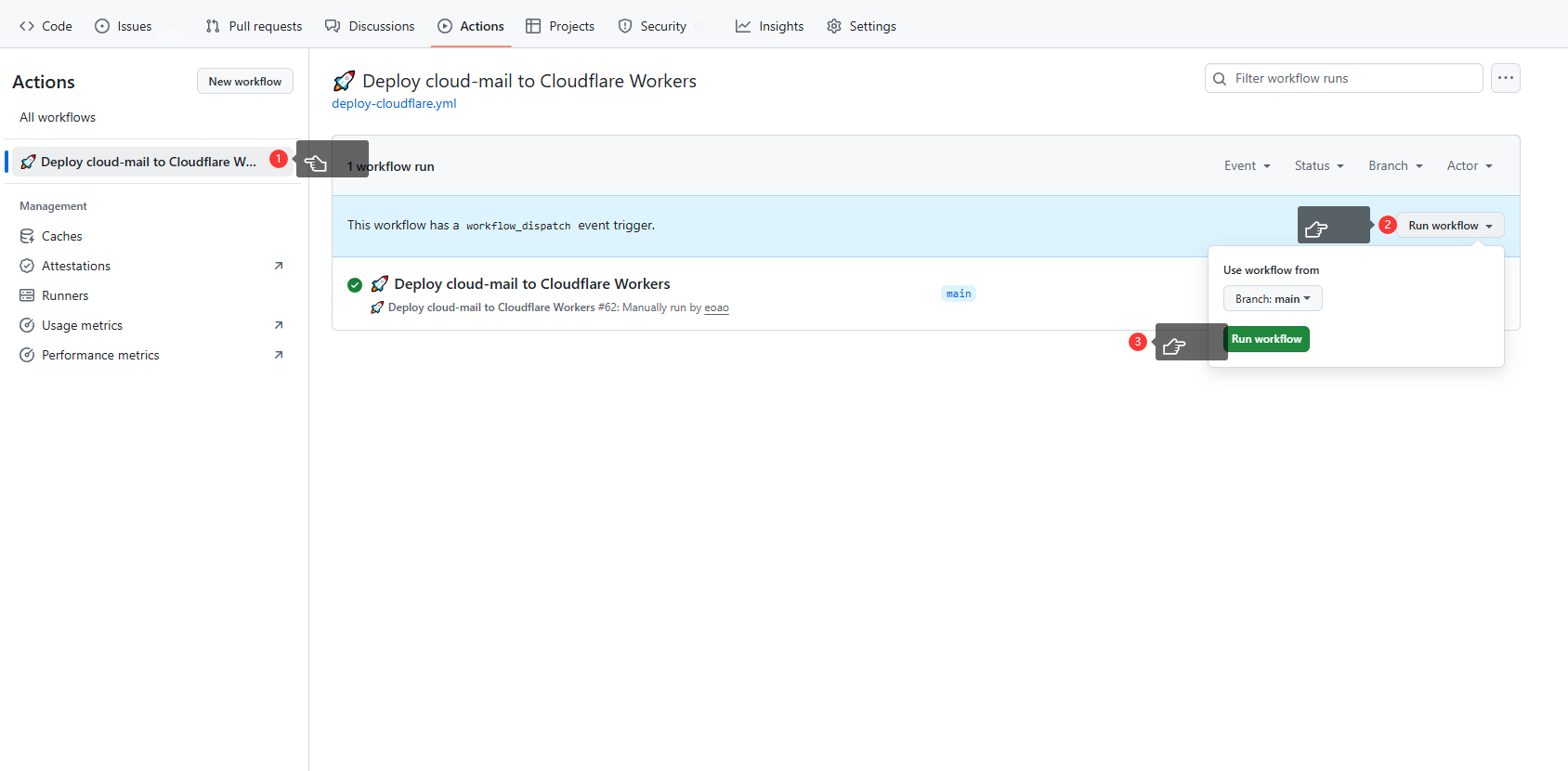1568x771 pixels.
Task: Expand the Status filter dropdown
Action: point(1319,165)
